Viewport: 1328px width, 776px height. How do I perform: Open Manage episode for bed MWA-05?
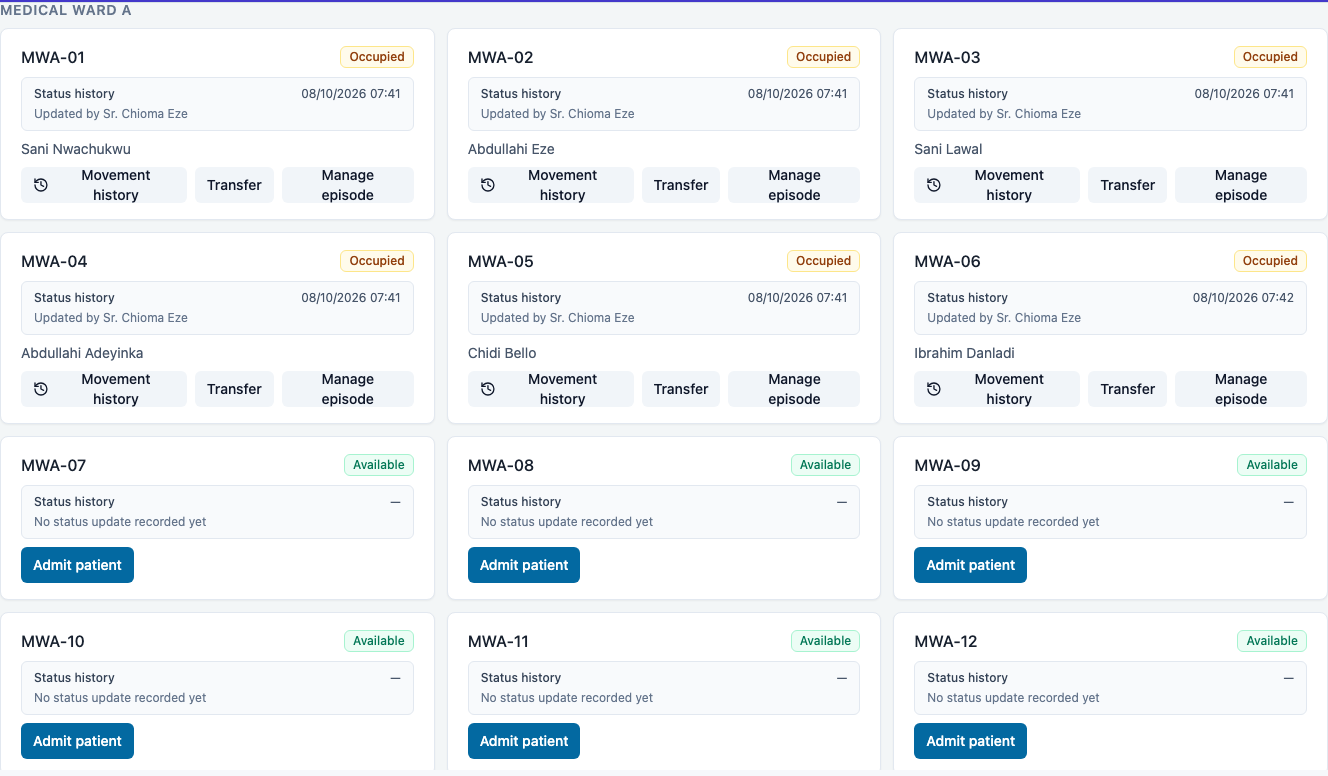794,389
